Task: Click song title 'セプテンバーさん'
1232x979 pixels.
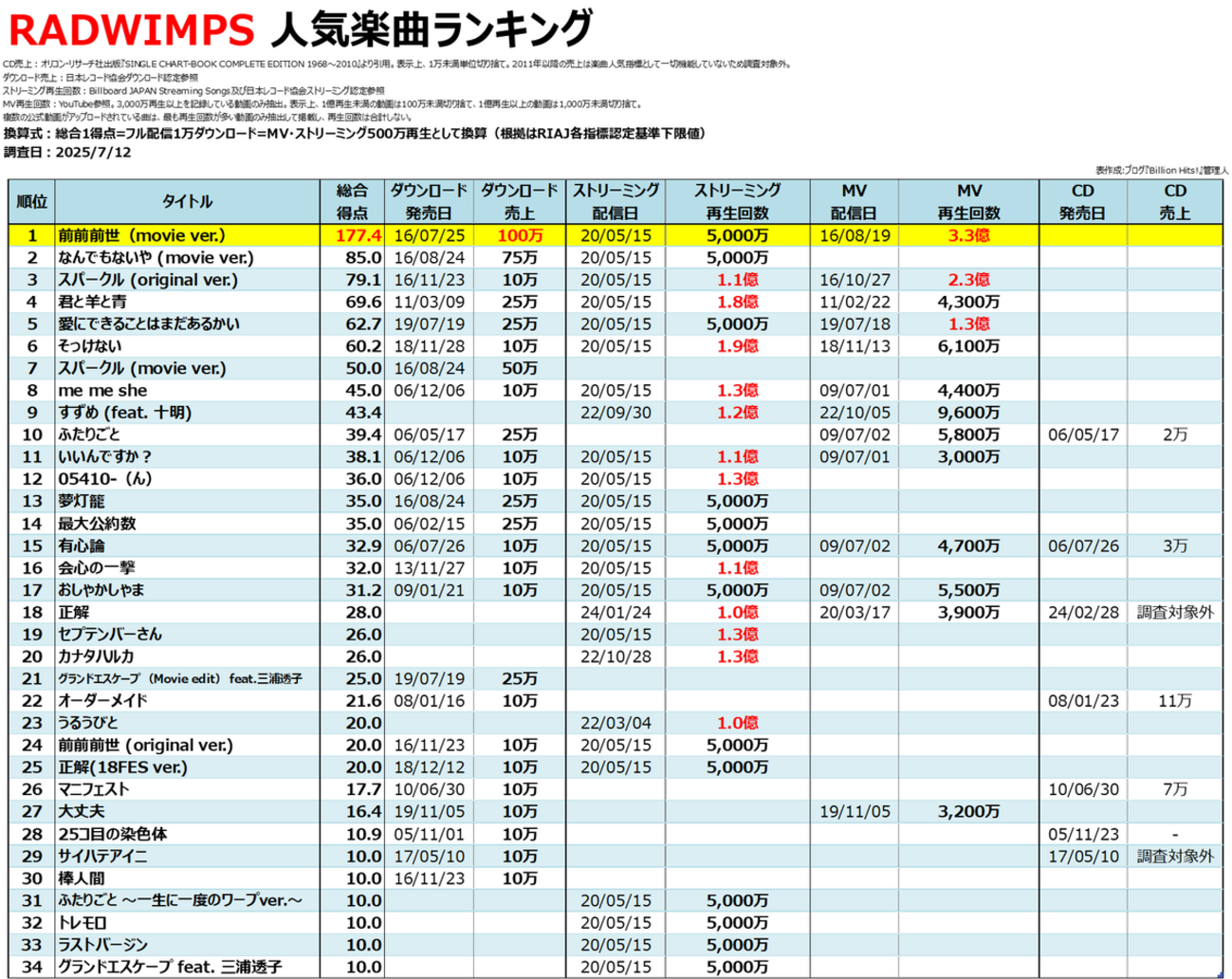Action: click(x=110, y=634)
